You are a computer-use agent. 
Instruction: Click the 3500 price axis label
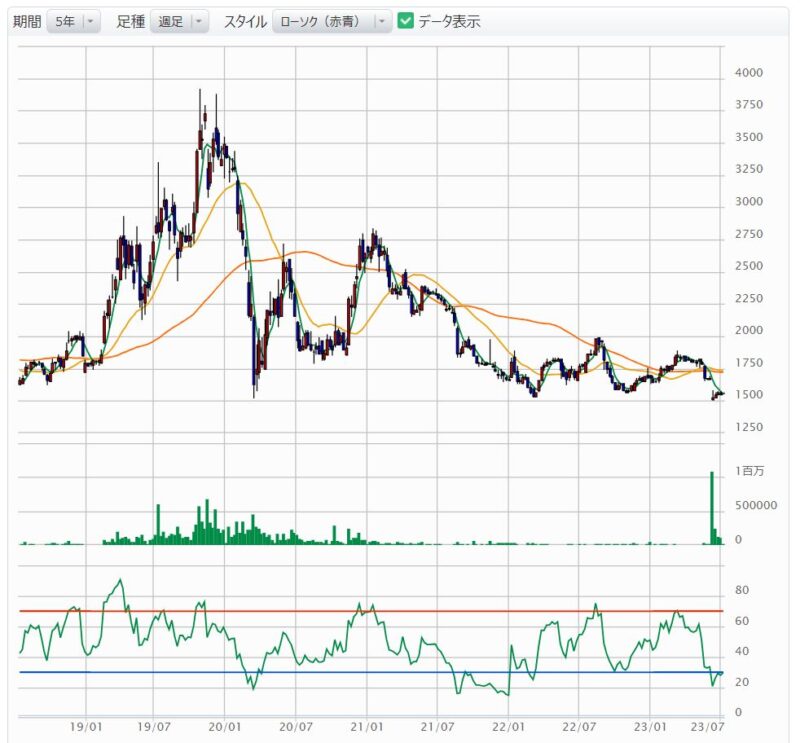[748, 137]
